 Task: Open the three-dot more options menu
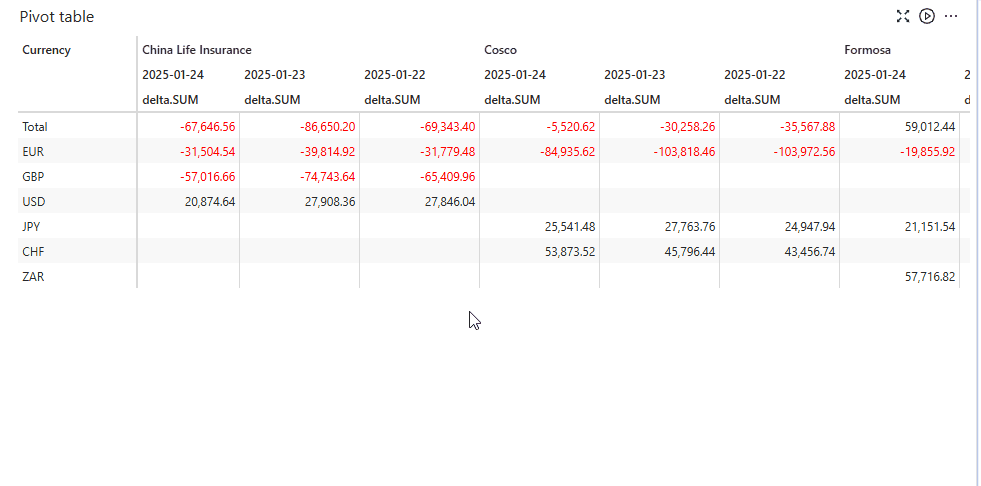[951, 16]
